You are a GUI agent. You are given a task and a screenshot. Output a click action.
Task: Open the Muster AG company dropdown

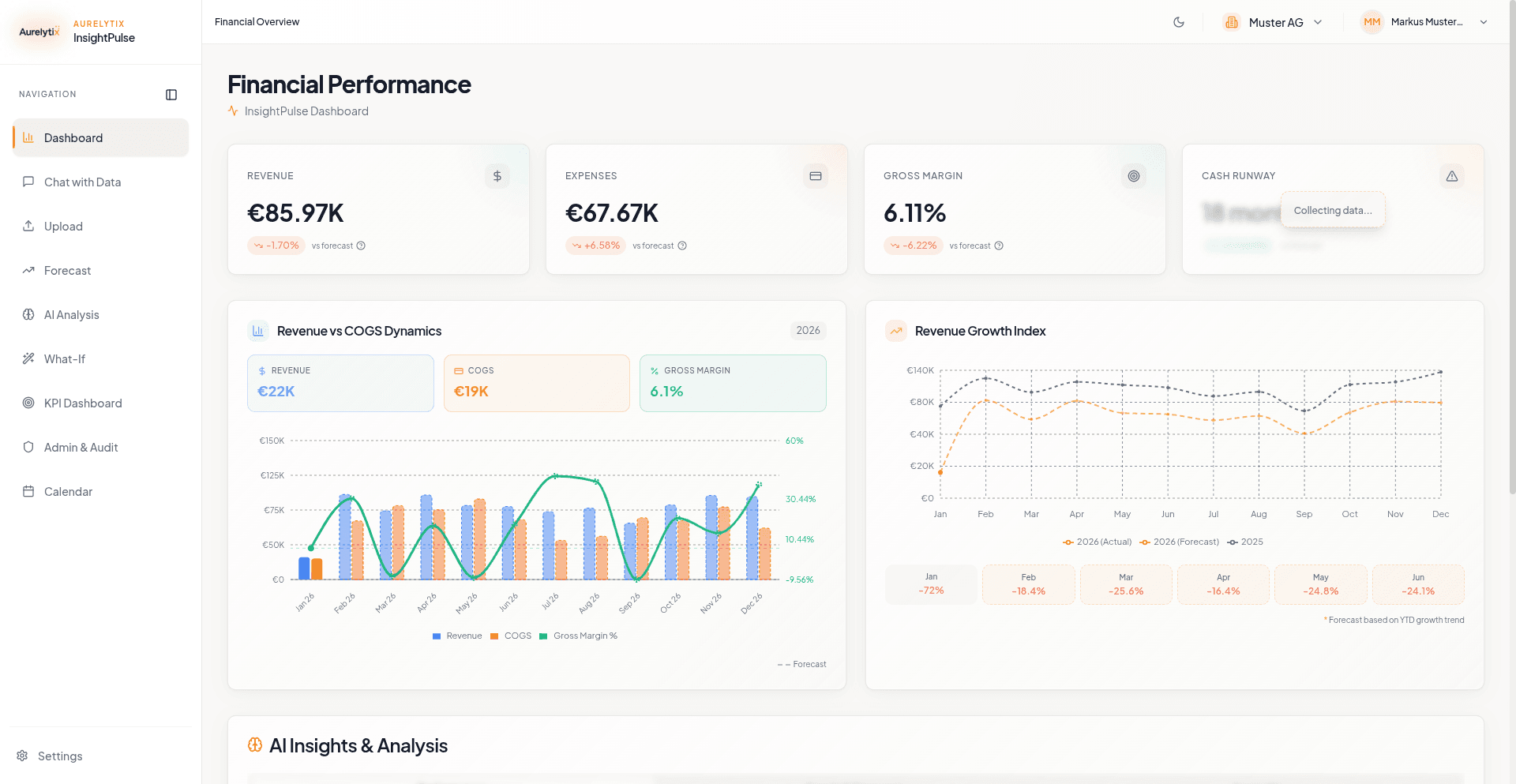[x=1272, y=22]
